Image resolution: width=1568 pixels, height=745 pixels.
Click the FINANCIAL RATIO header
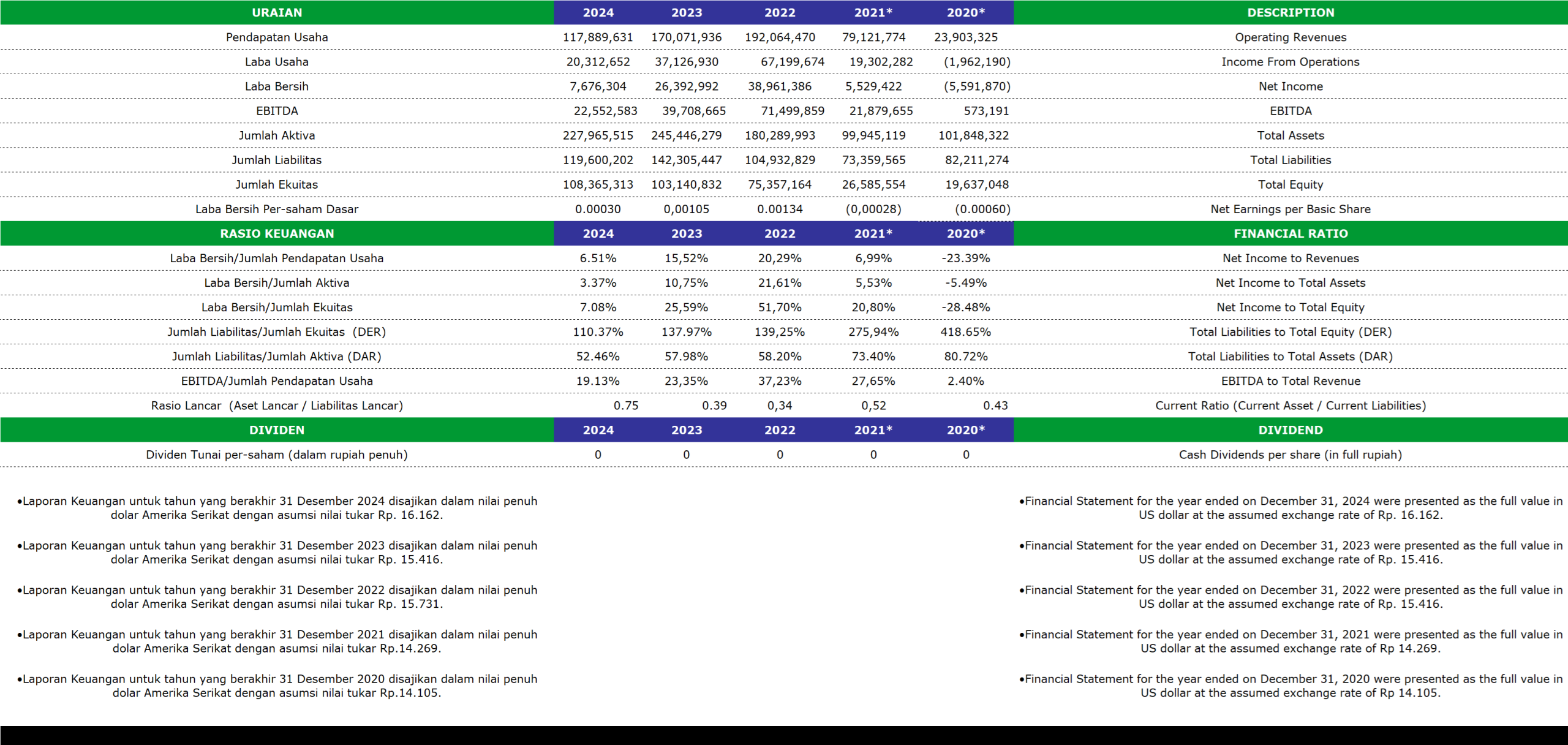point(1291,233)
